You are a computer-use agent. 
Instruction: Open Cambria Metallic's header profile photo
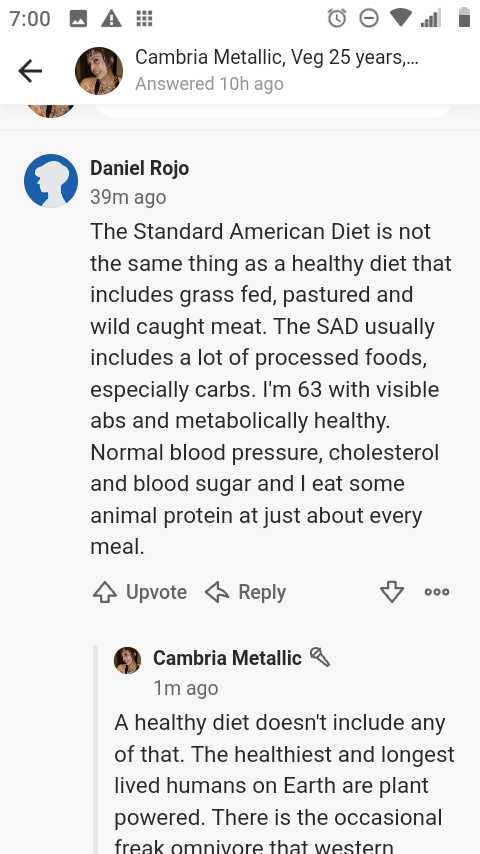click(99, 71)
